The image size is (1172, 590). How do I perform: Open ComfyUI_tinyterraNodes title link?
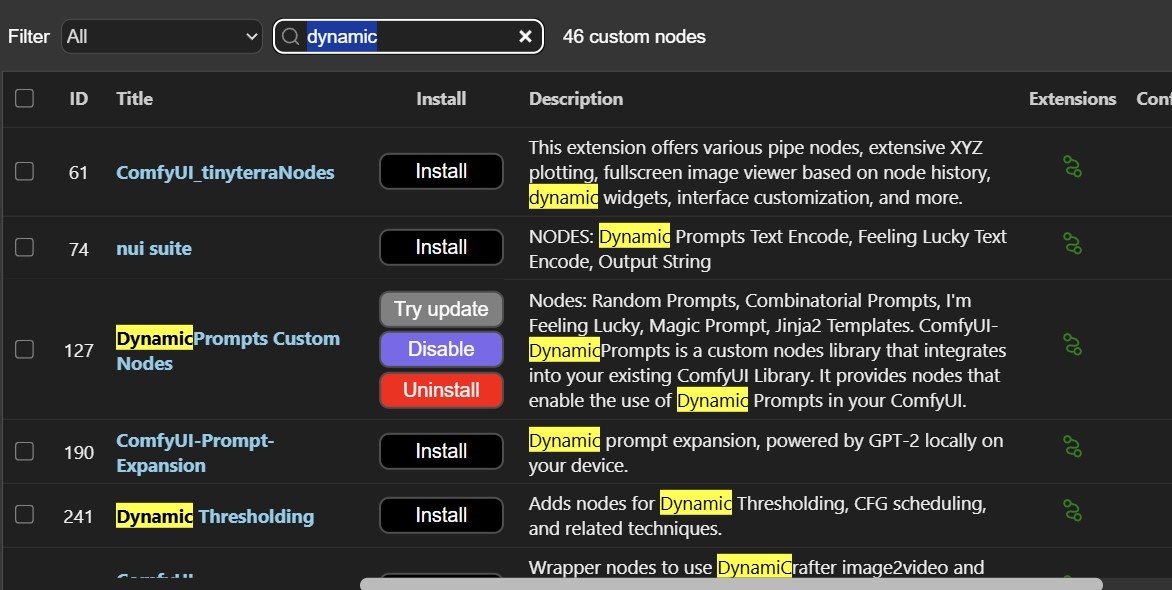(225, 173)
